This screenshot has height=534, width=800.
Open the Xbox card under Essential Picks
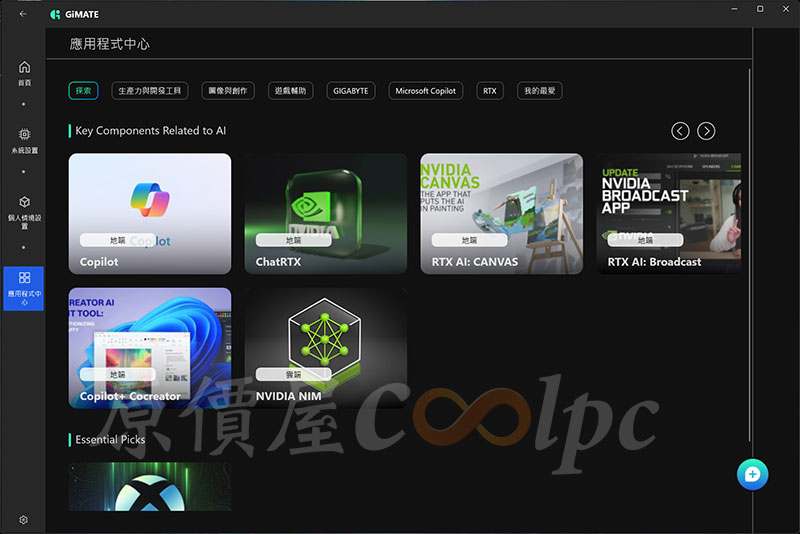[x=149, y=487]
